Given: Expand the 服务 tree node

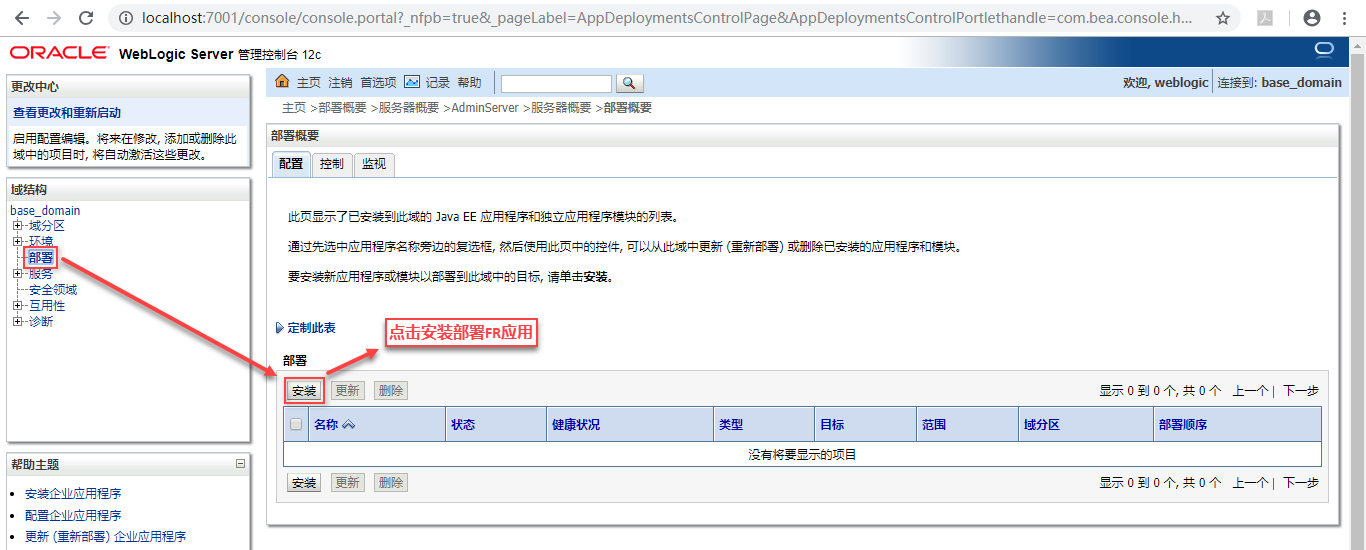Looking at the screenshot, I should 17,274.
